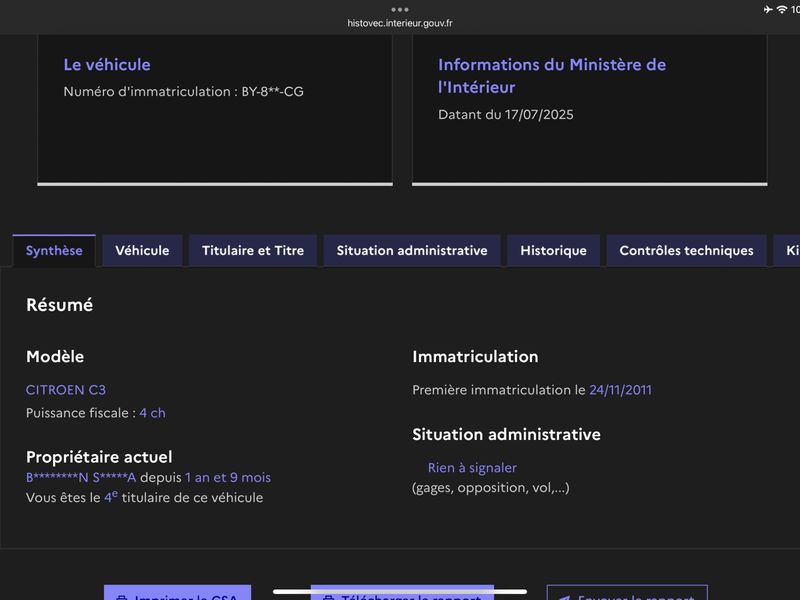Tap the histovec.interieur.gouv.fr address bar
The image size is (800, 600).
399,23
